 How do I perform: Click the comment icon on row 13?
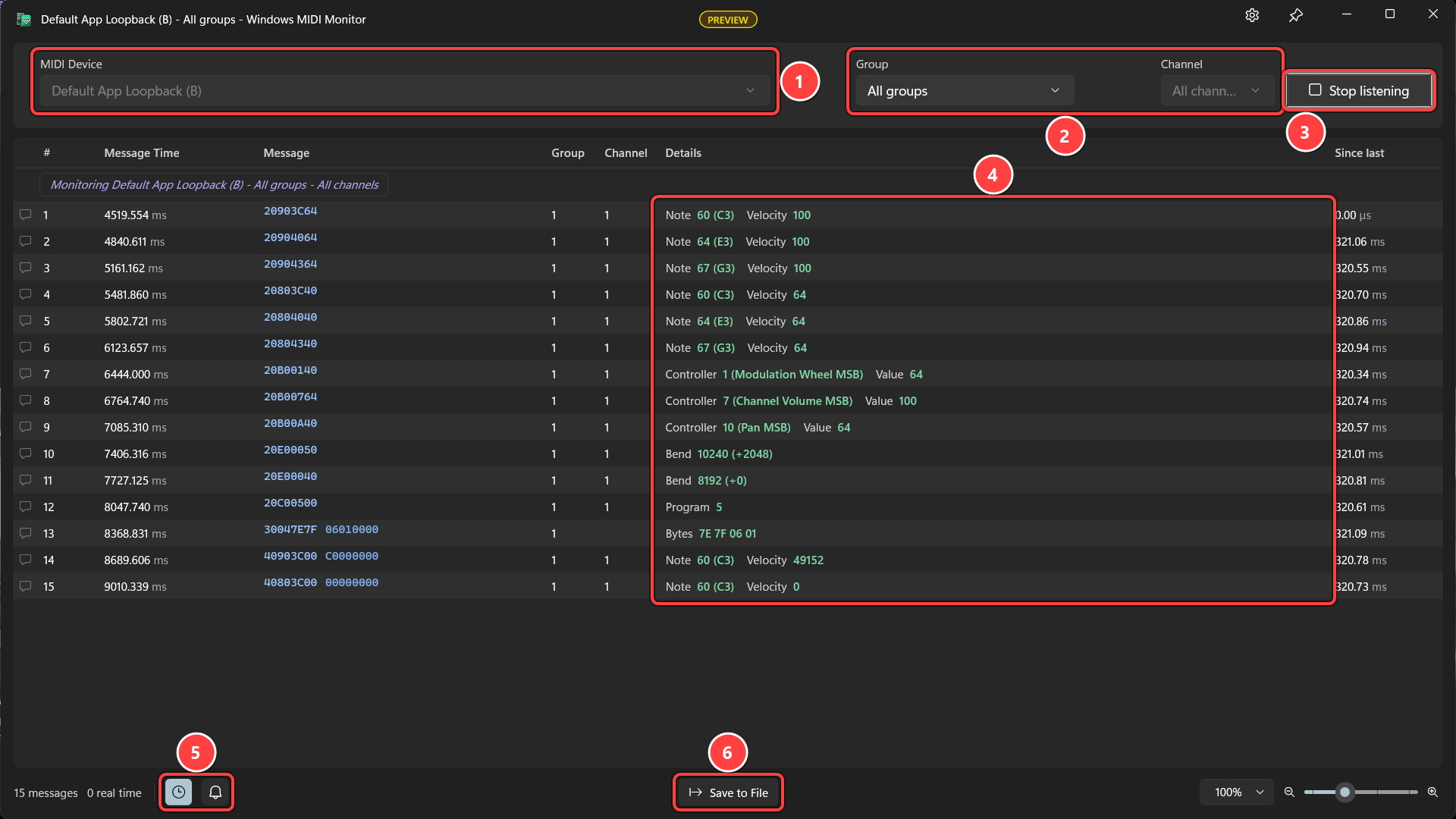(26, 533)
